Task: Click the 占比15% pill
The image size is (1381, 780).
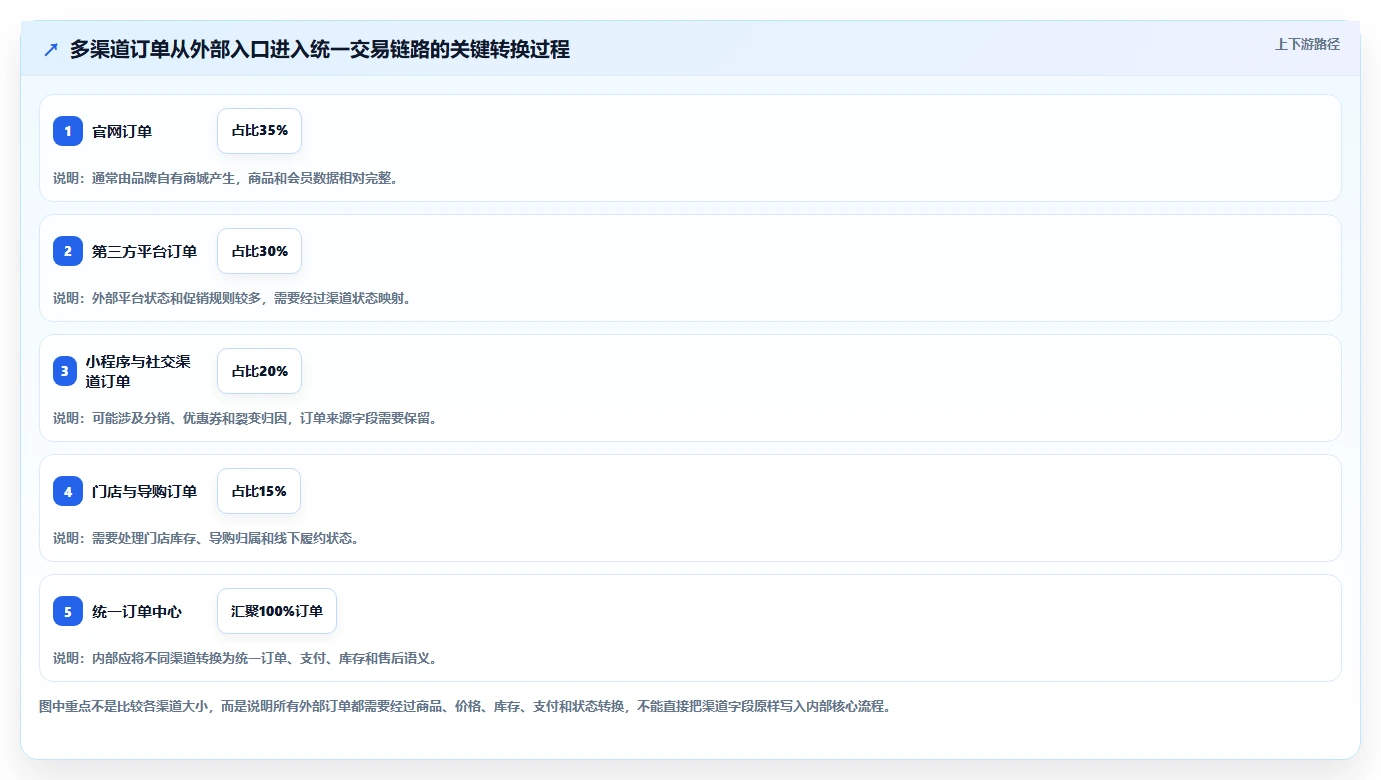Action: pyautogui.click(x=259, y=491)
